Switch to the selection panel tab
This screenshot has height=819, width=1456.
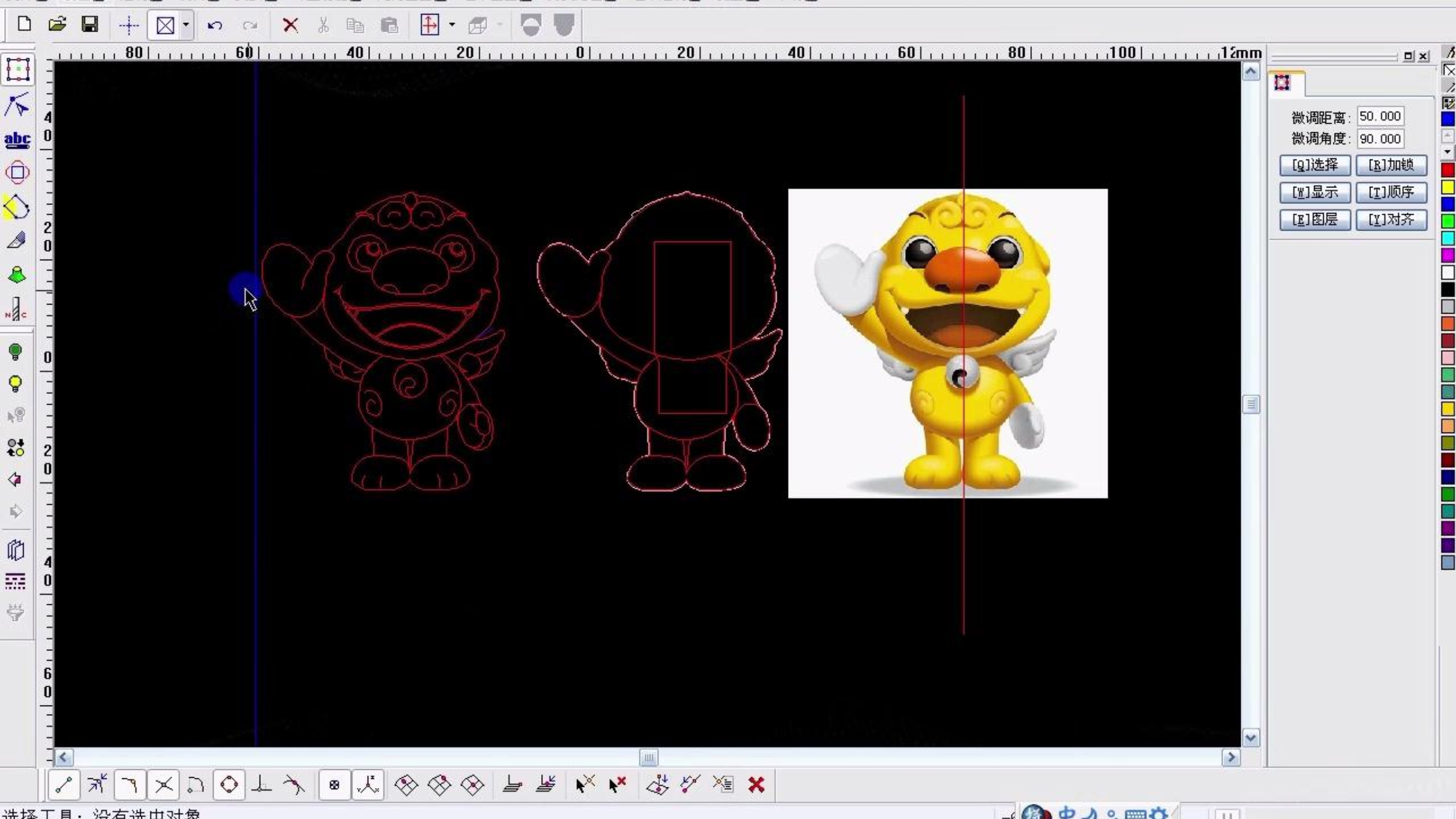coord(1282,83)
